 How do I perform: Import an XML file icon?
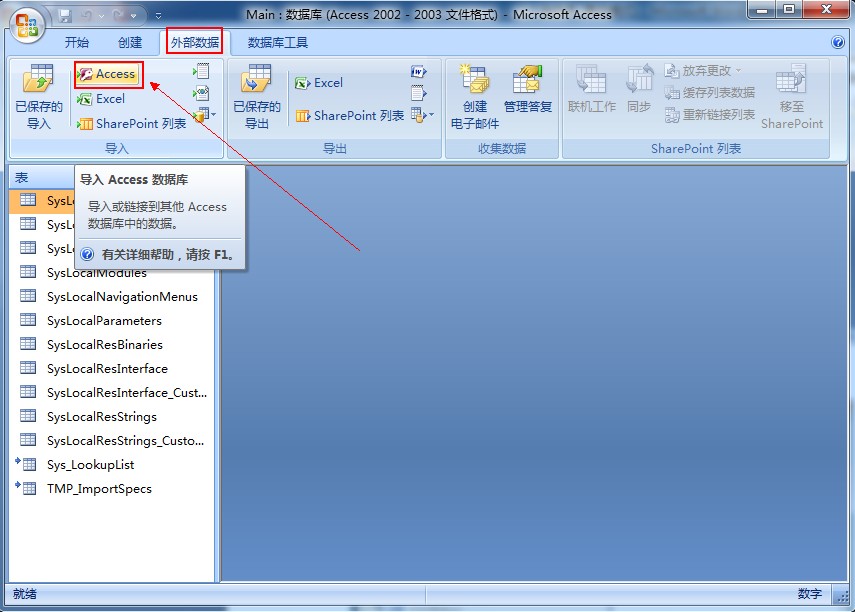pyautogui.click(x=201, y=93)
